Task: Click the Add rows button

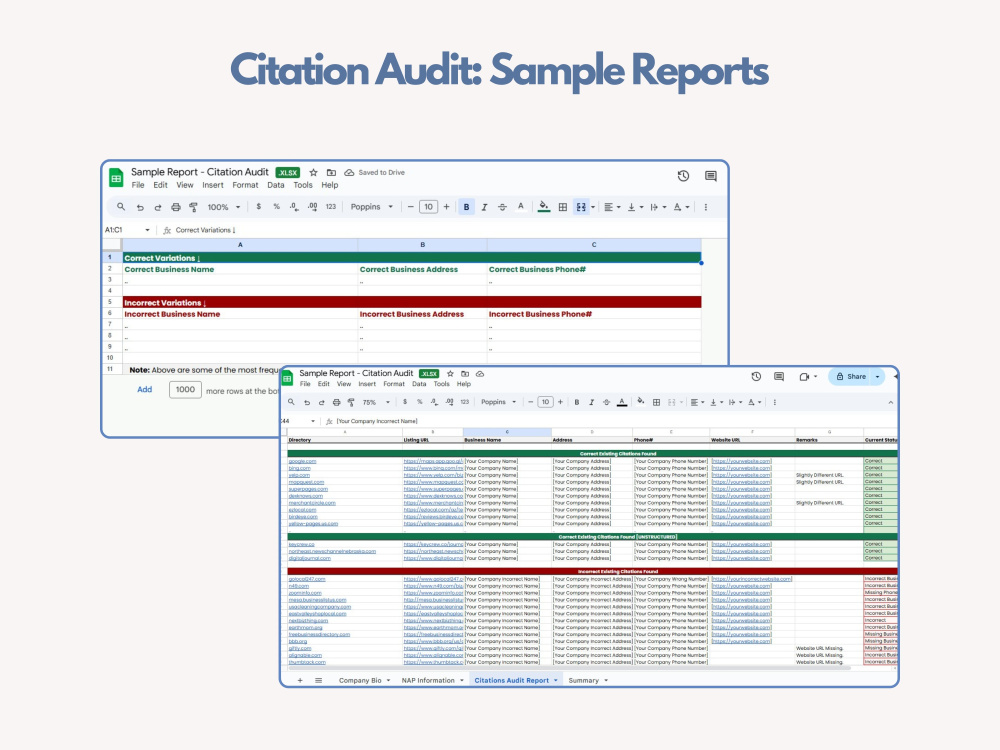Action: (x=145, y=389)
